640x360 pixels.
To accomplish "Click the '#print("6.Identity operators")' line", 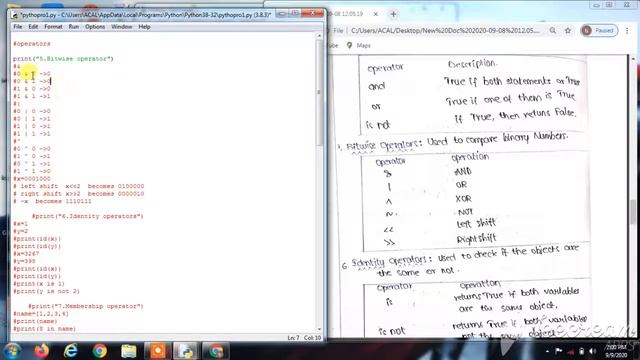I will coord(88,216).
